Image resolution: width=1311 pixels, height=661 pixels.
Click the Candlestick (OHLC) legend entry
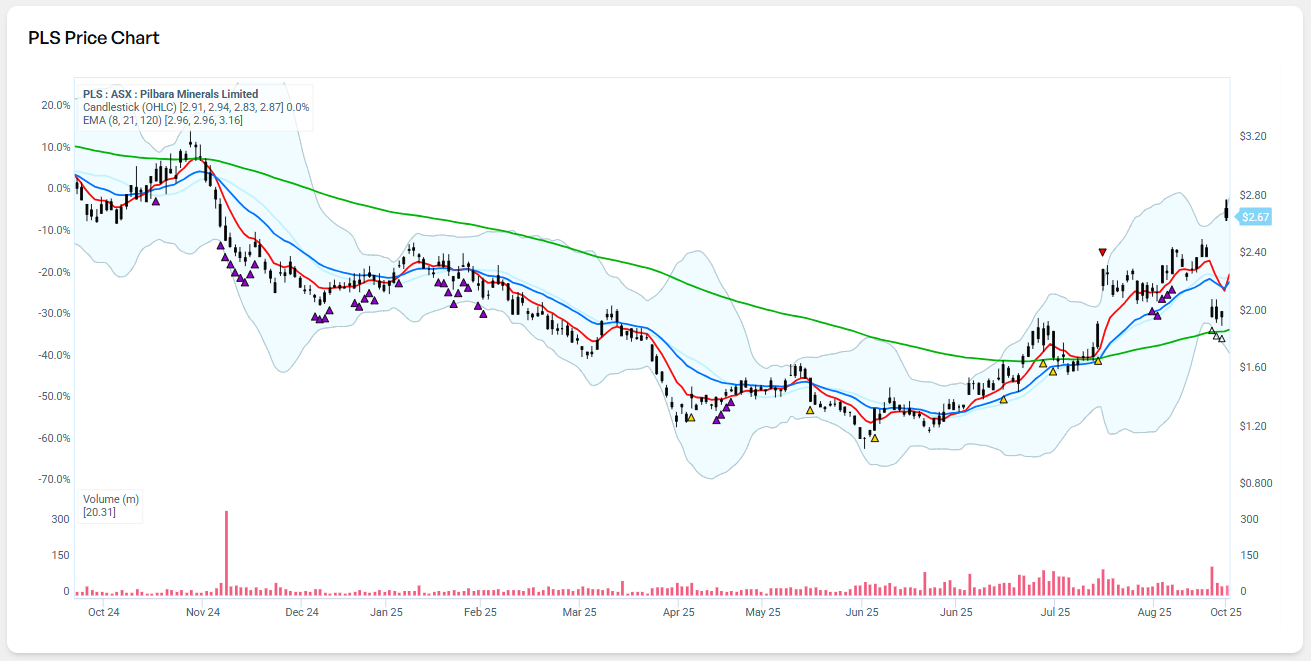130,107
